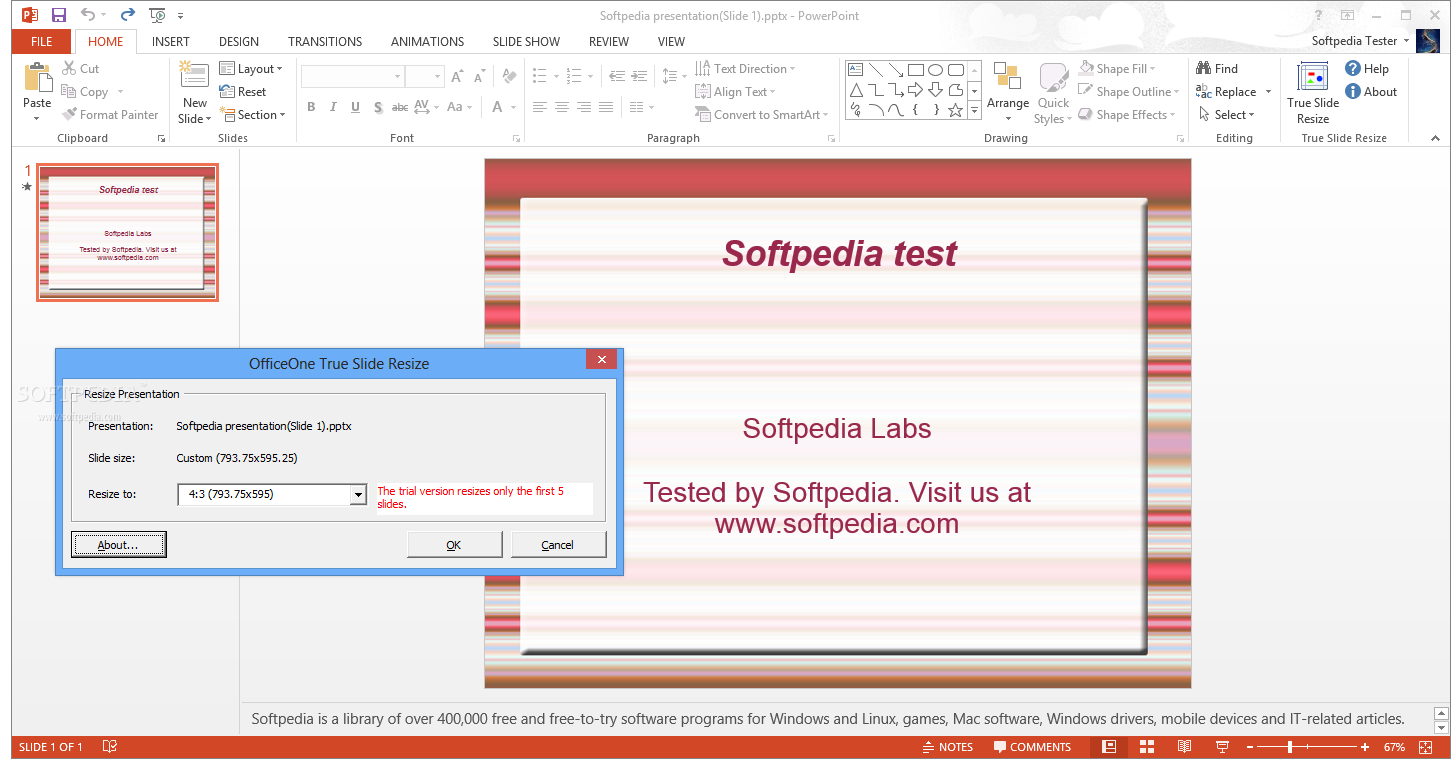This screenshot has width=1451, height=759.
Task: Confirm the resize with the OK button
Action: coord(454,544)
